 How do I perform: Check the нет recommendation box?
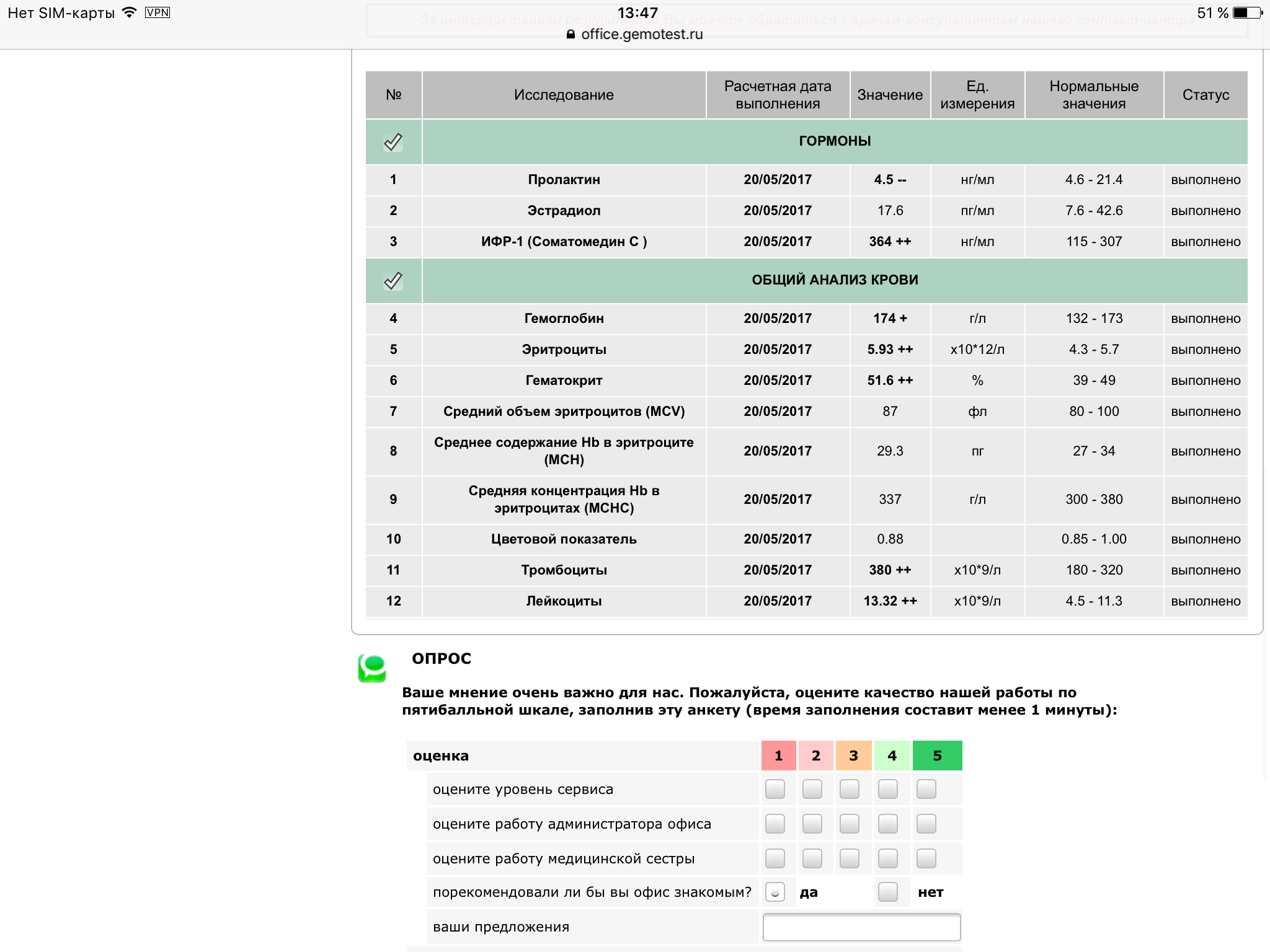889,892
